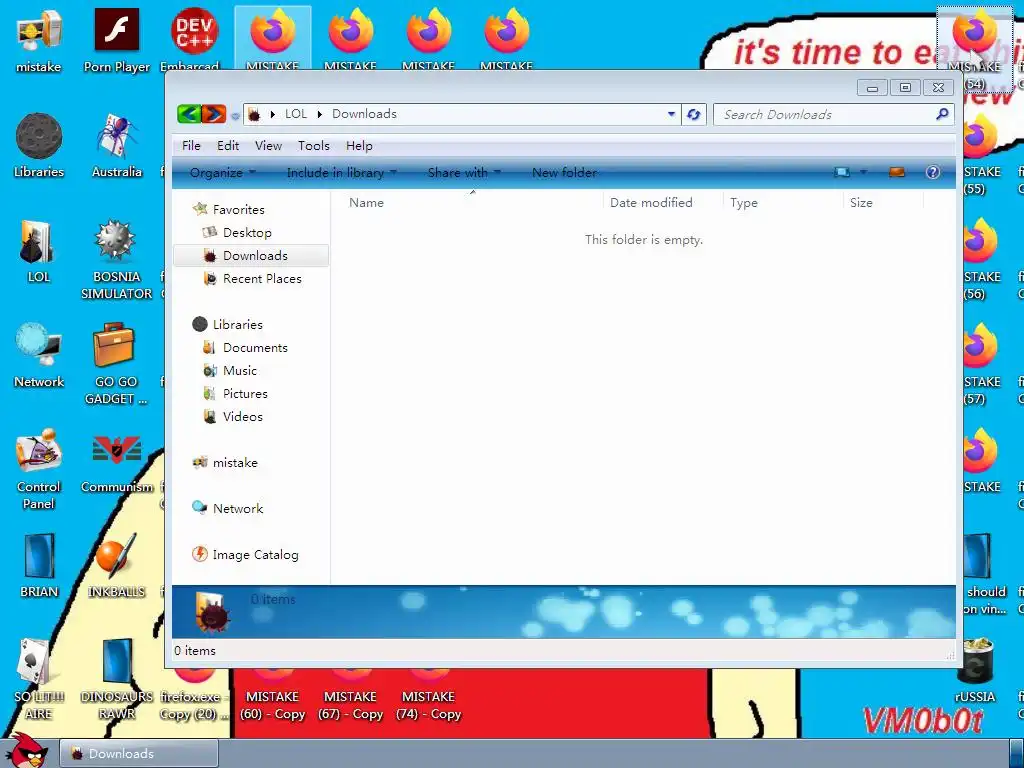
Task: Open the View menu
Action: (x=268, y=146)
